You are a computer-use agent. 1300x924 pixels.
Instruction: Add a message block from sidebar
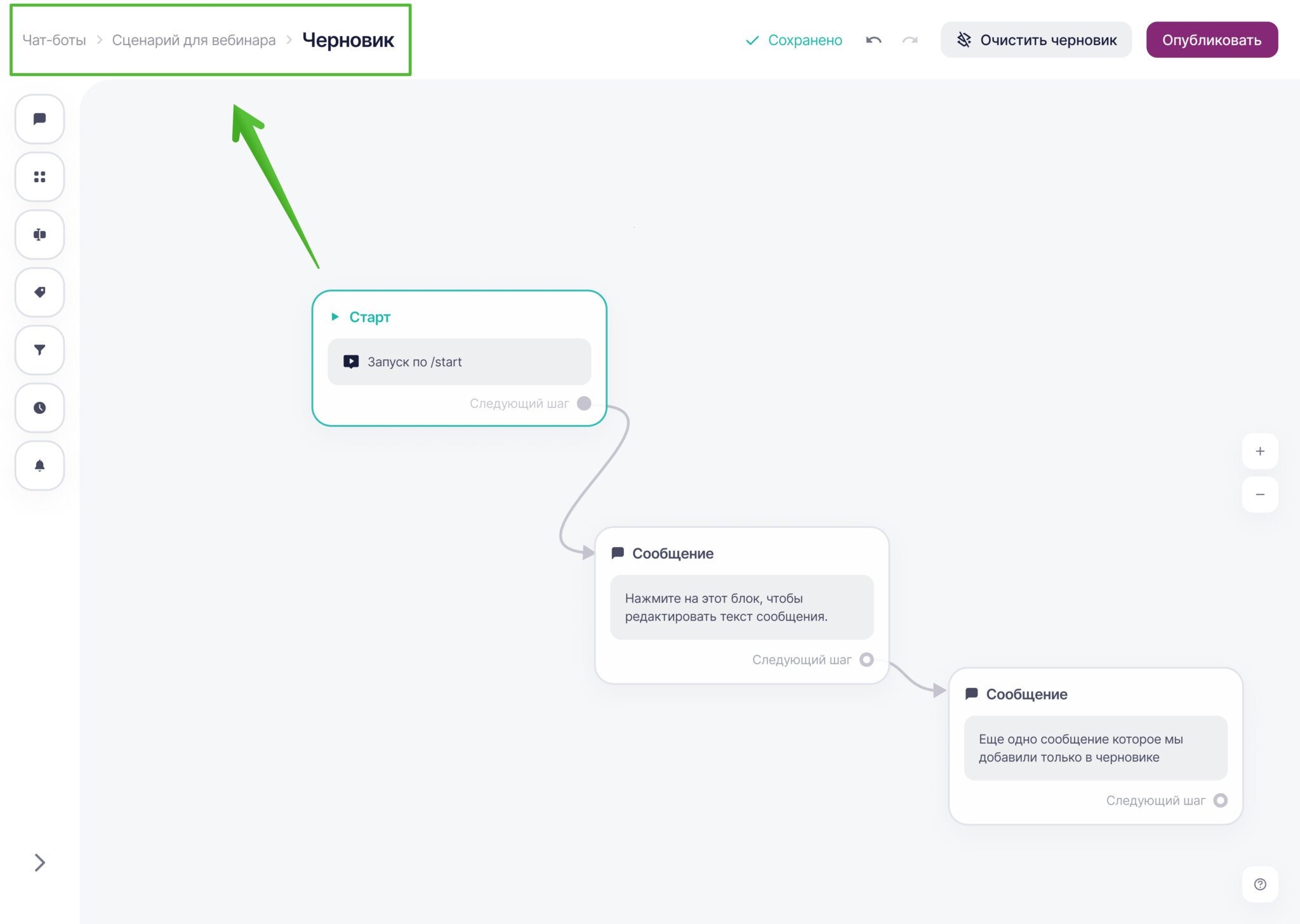point(39,119)
